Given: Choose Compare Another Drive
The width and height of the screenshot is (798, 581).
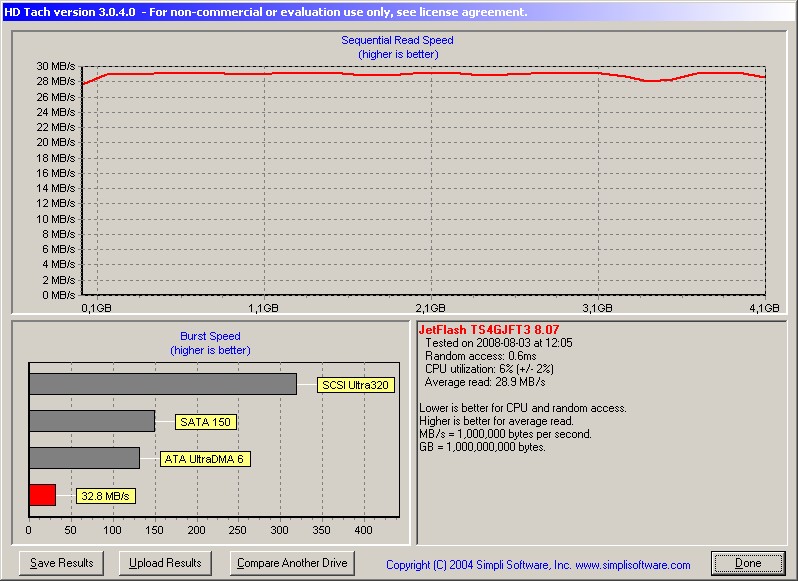Looking at the screenshot, I should (292, 563).
